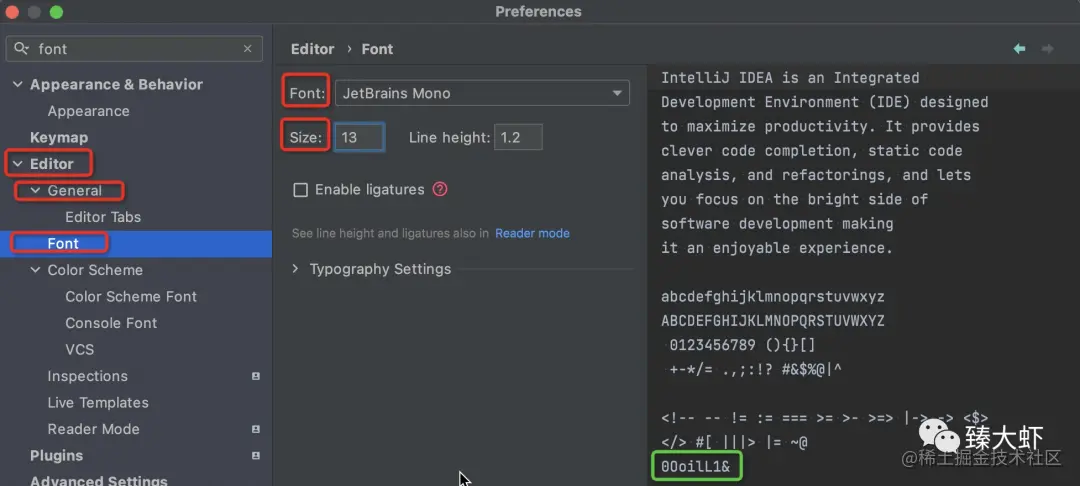Select Appearance in the settings tree
This screenshot has height=486, width=1080.
tap(88, 111)
